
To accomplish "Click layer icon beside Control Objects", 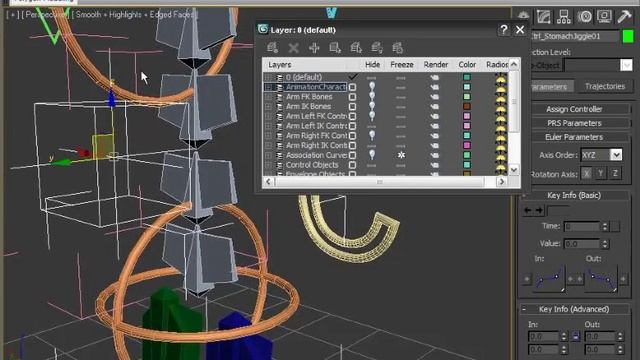I will pos(280,165).
